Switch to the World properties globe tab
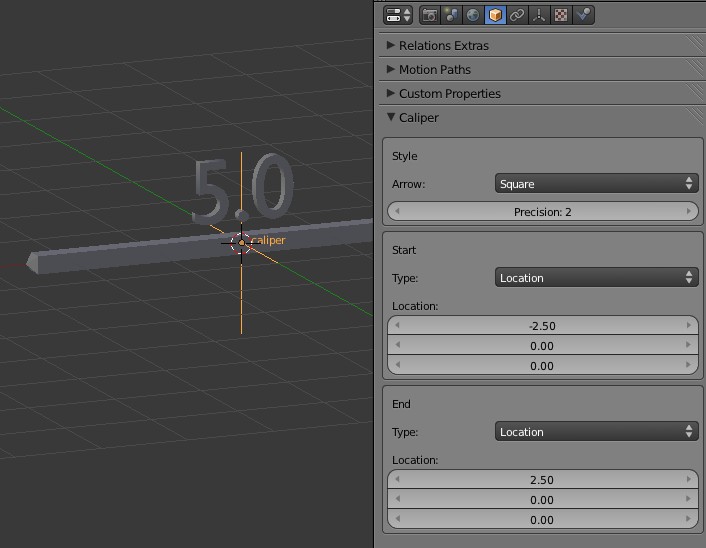The height and width of the screenshot is (548, 706). tap(473, 15)
